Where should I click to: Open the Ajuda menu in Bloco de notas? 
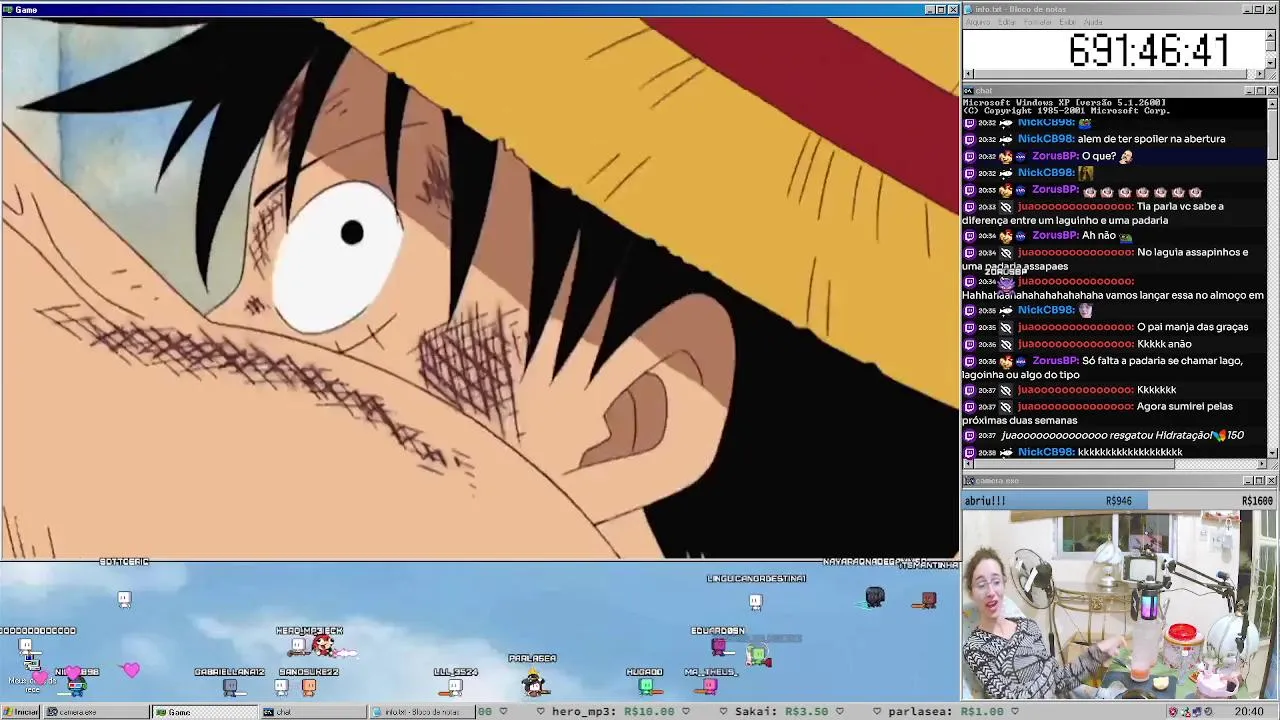pyautogui.click(x=1094, y=22)
